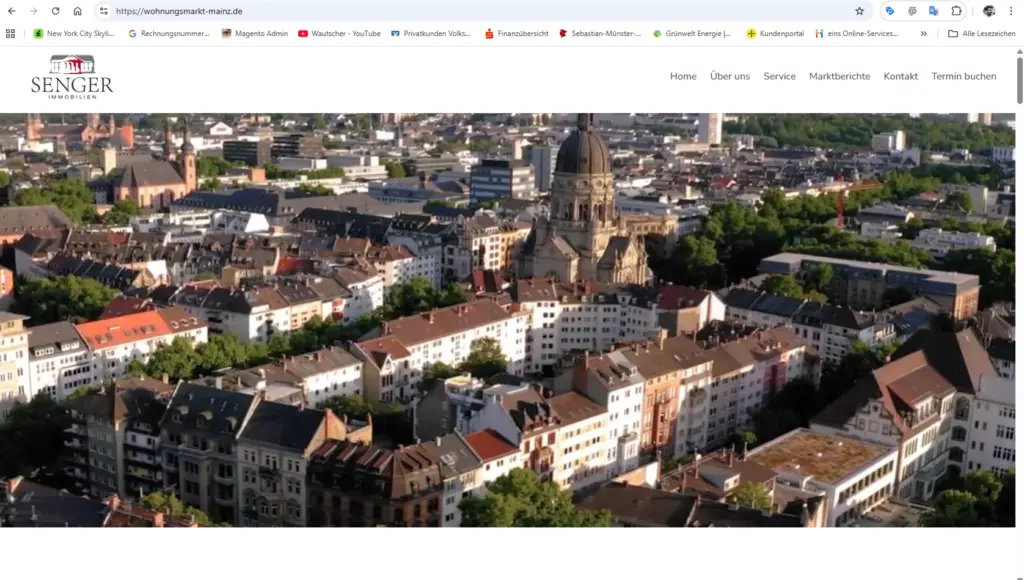Open the user profile avatar
This screenshot has height=580, width=1024.
click(x=989, y=11)
